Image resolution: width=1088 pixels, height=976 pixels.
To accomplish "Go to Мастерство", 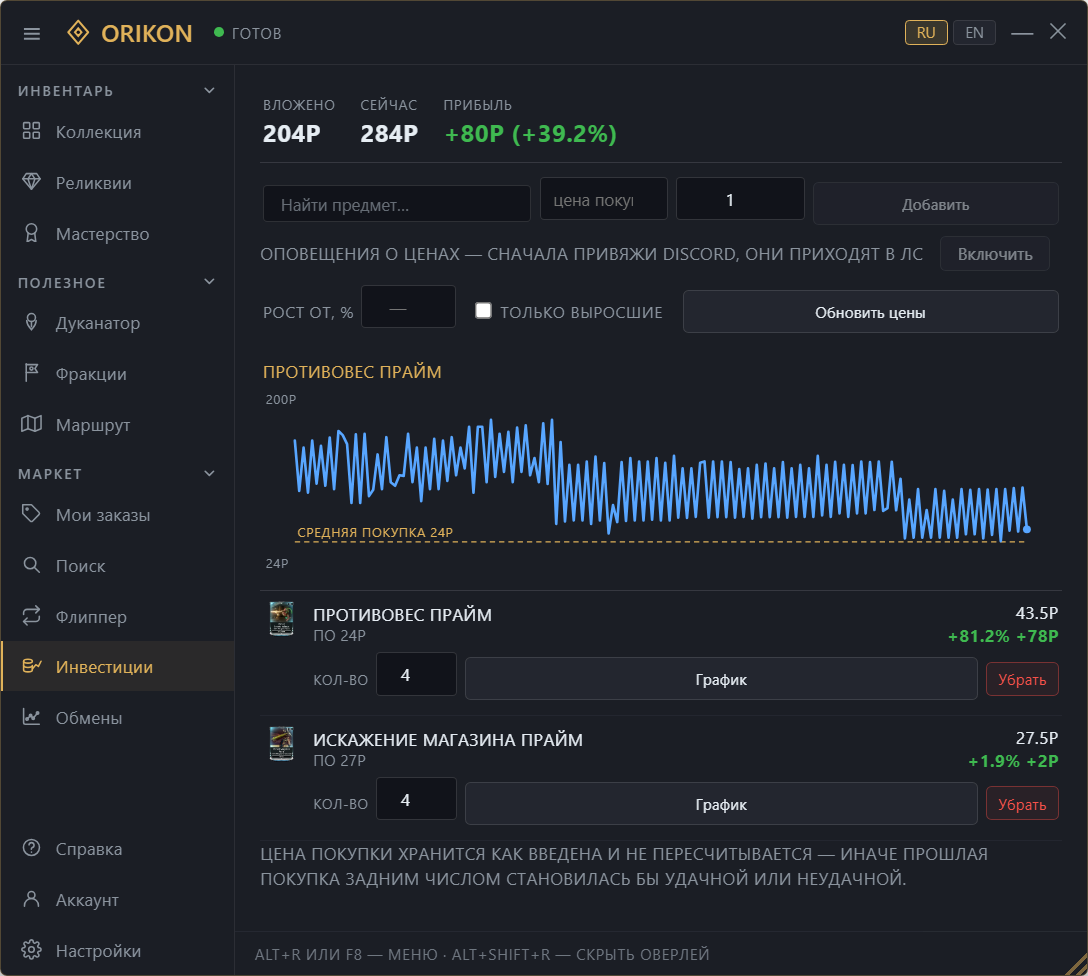I will 117,234.
